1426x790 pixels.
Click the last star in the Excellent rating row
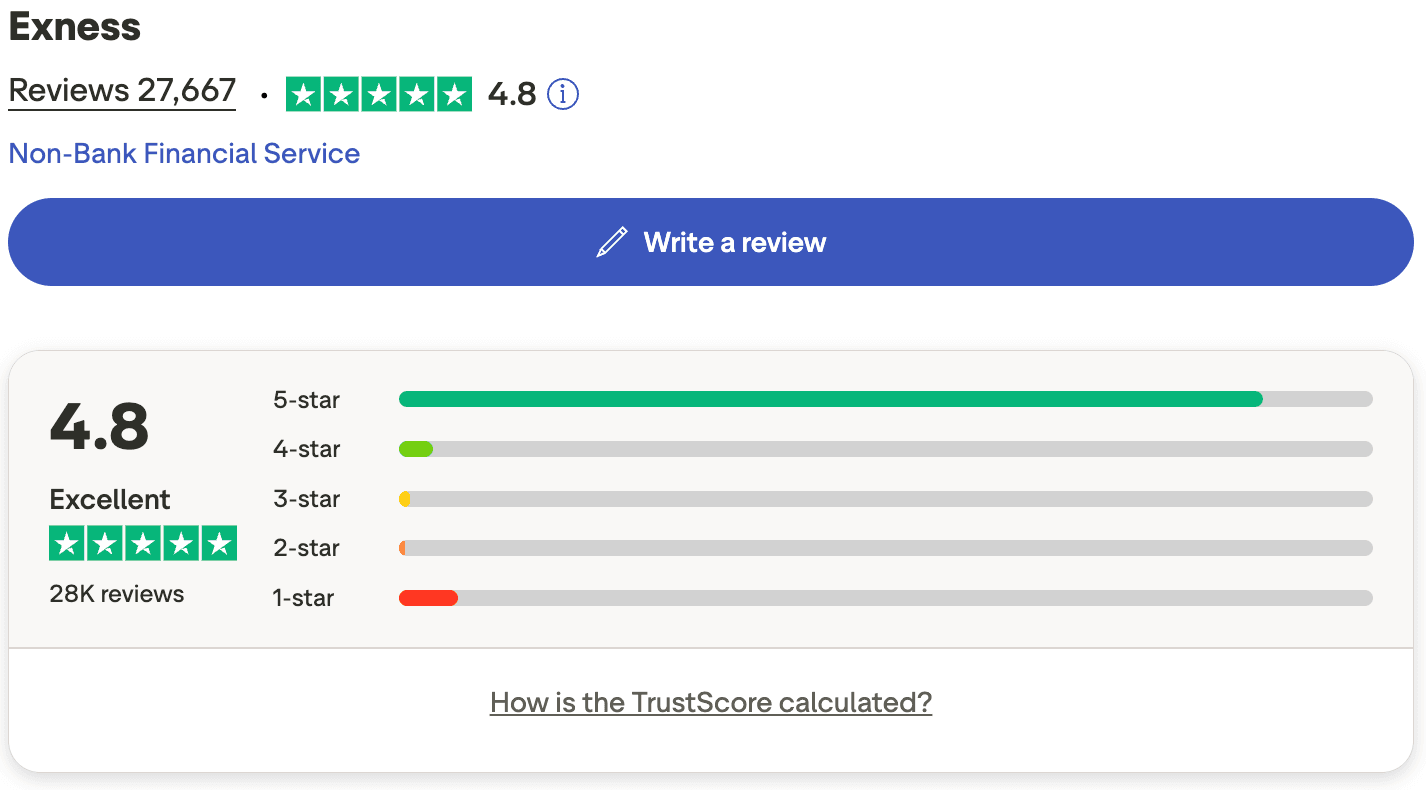pos(219,543)
